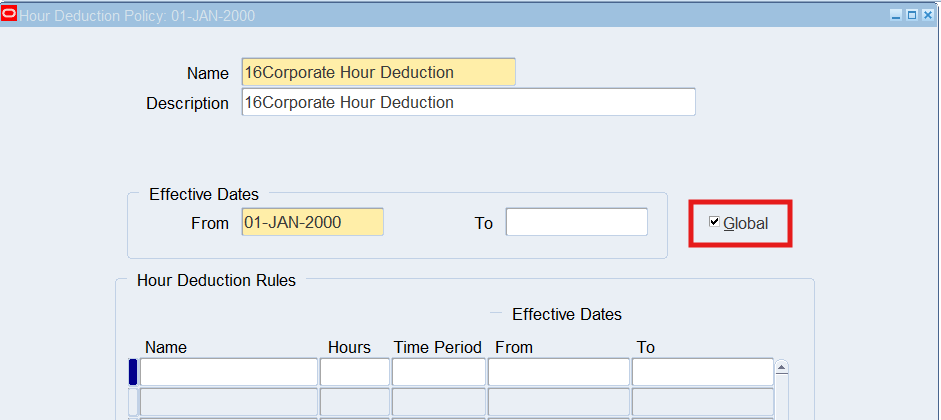This screenshot has width=941, height=420.
Task: Select first row Hours cell
Action: coord(354,372)
